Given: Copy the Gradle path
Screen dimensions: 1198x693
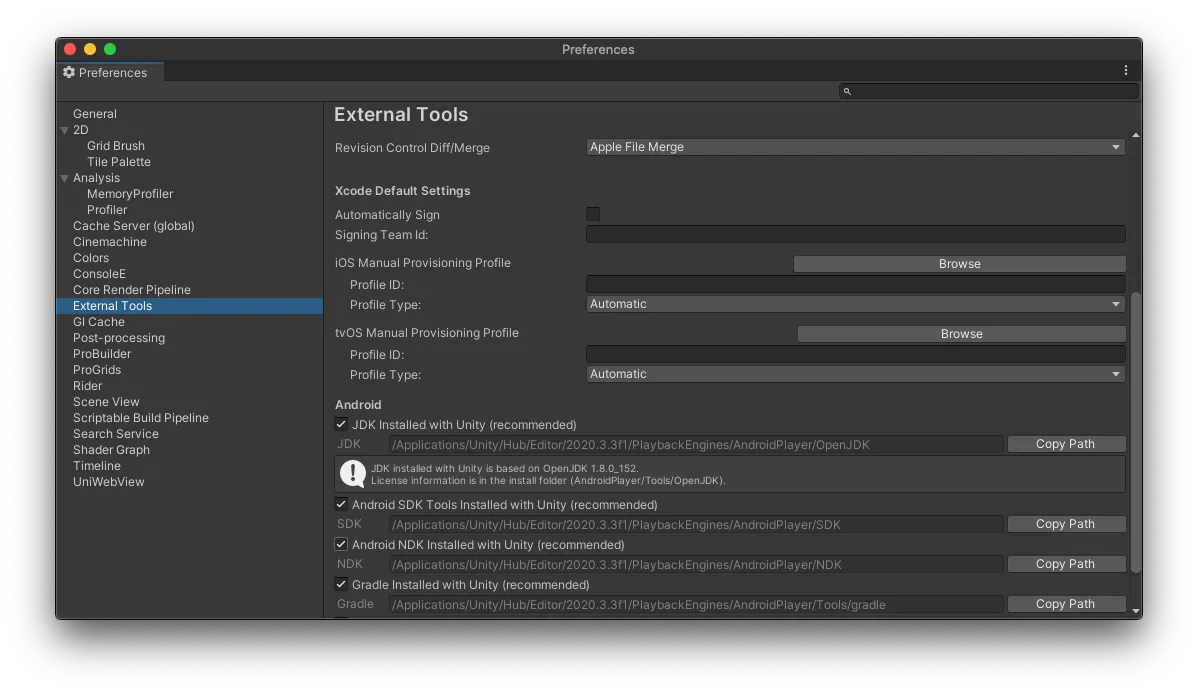Looking at the screenshot, I should [1066, 604].
